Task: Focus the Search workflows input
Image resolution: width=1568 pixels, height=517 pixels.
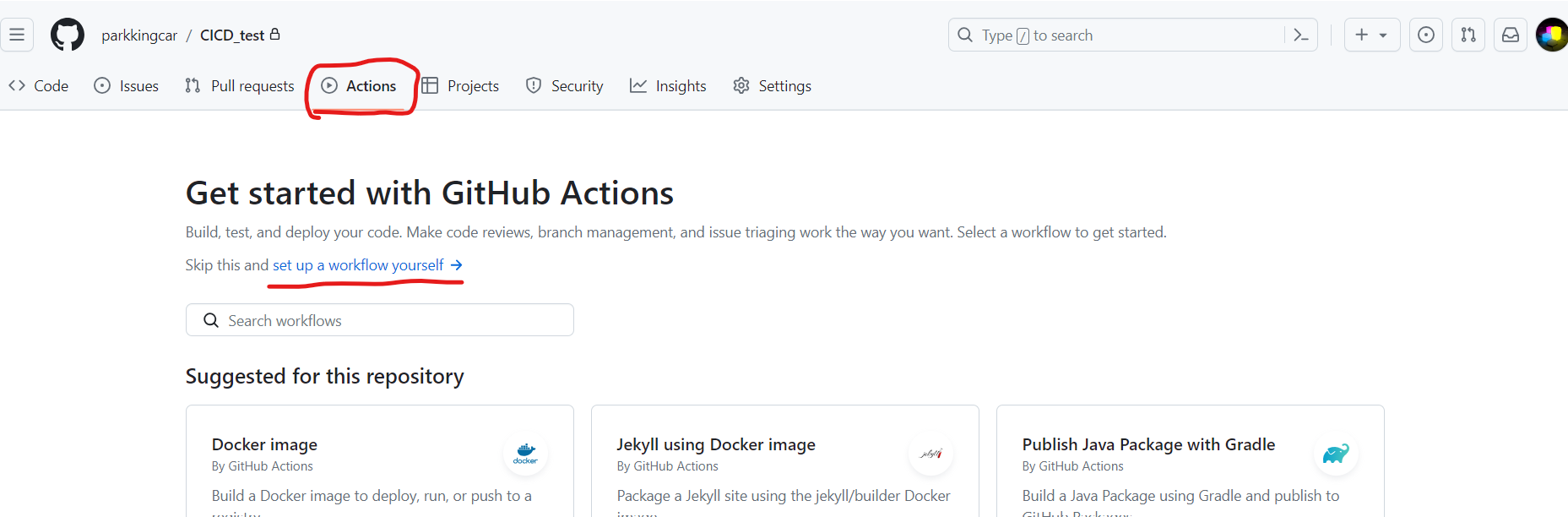Action: [380, 320]
